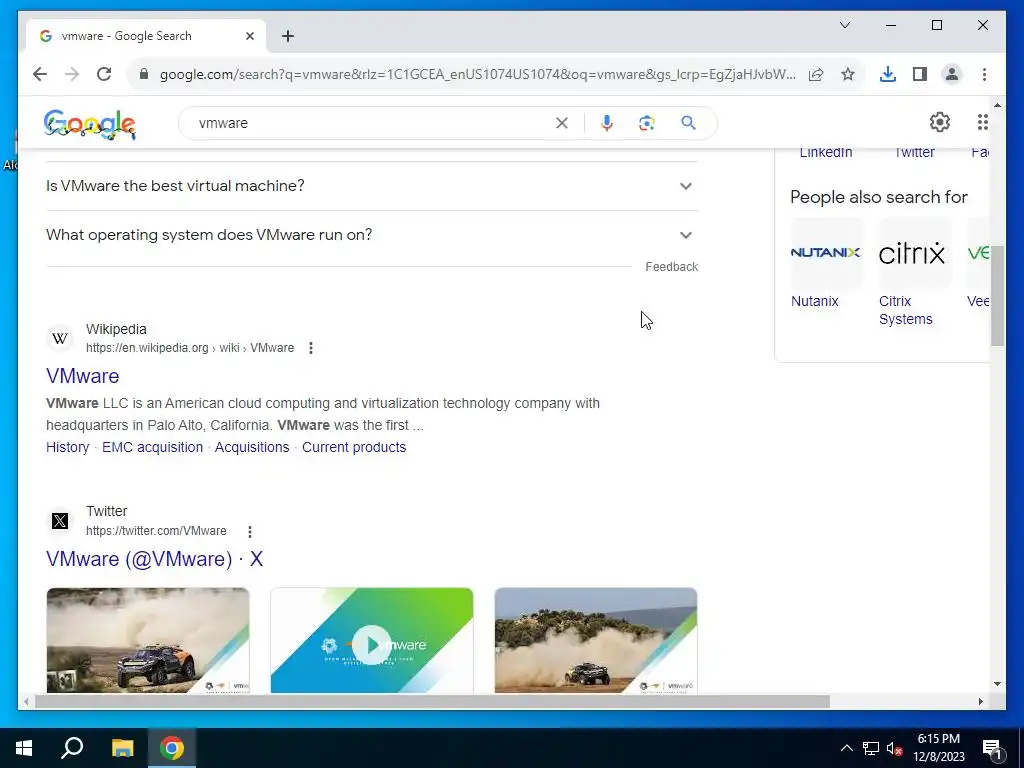Viewport: 1024px width, 768px height.
Task: Start a voice search with the microphone
Action: (607, 123)
